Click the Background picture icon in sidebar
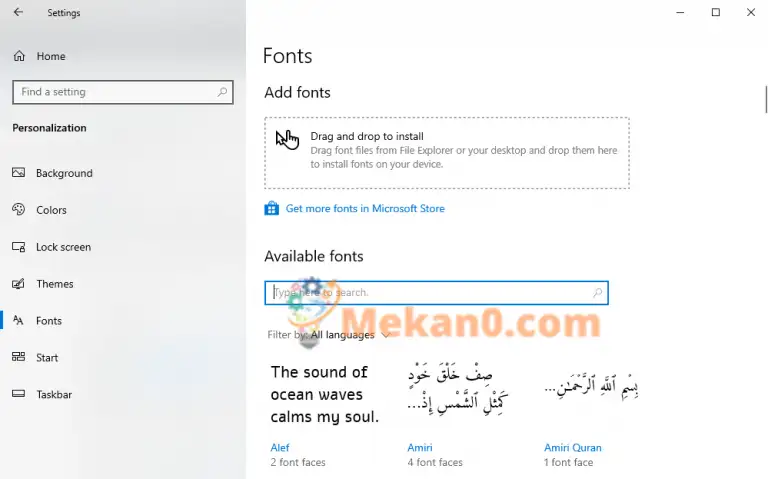The height and width of the screenshot is (479, 768). tap(19, 172)
